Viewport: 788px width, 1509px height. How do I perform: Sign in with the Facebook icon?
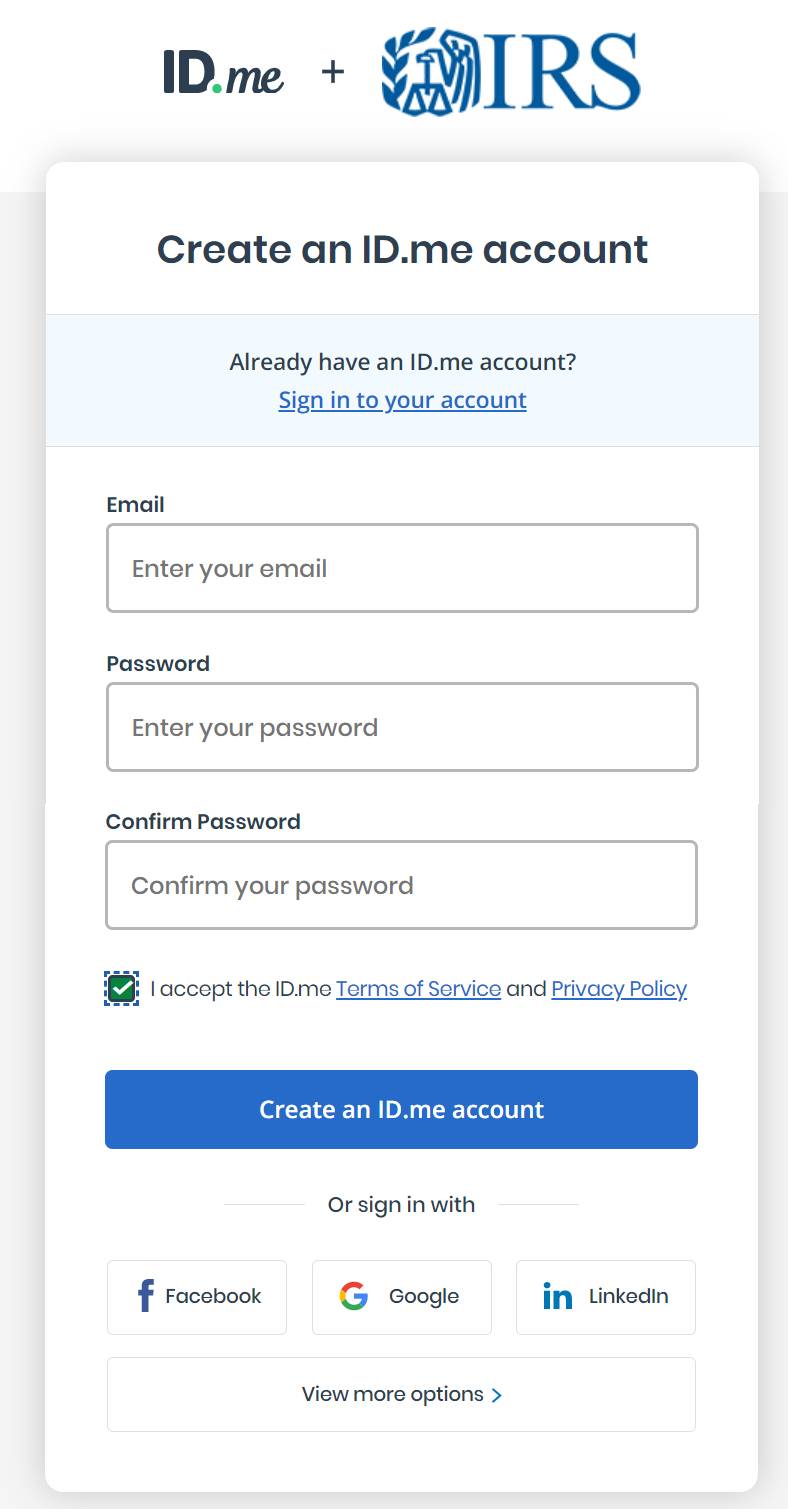tap(146, 1297)
